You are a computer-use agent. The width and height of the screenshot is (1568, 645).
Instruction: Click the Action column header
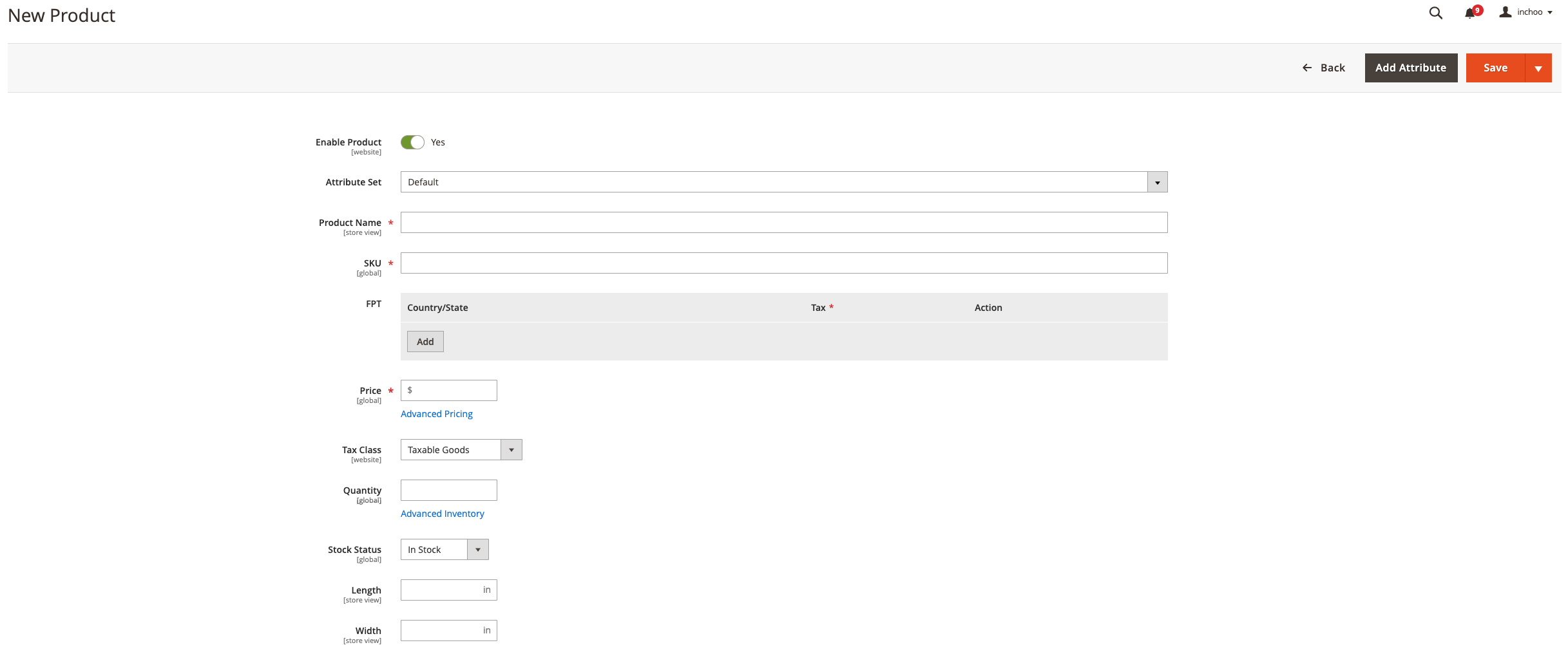988,308
